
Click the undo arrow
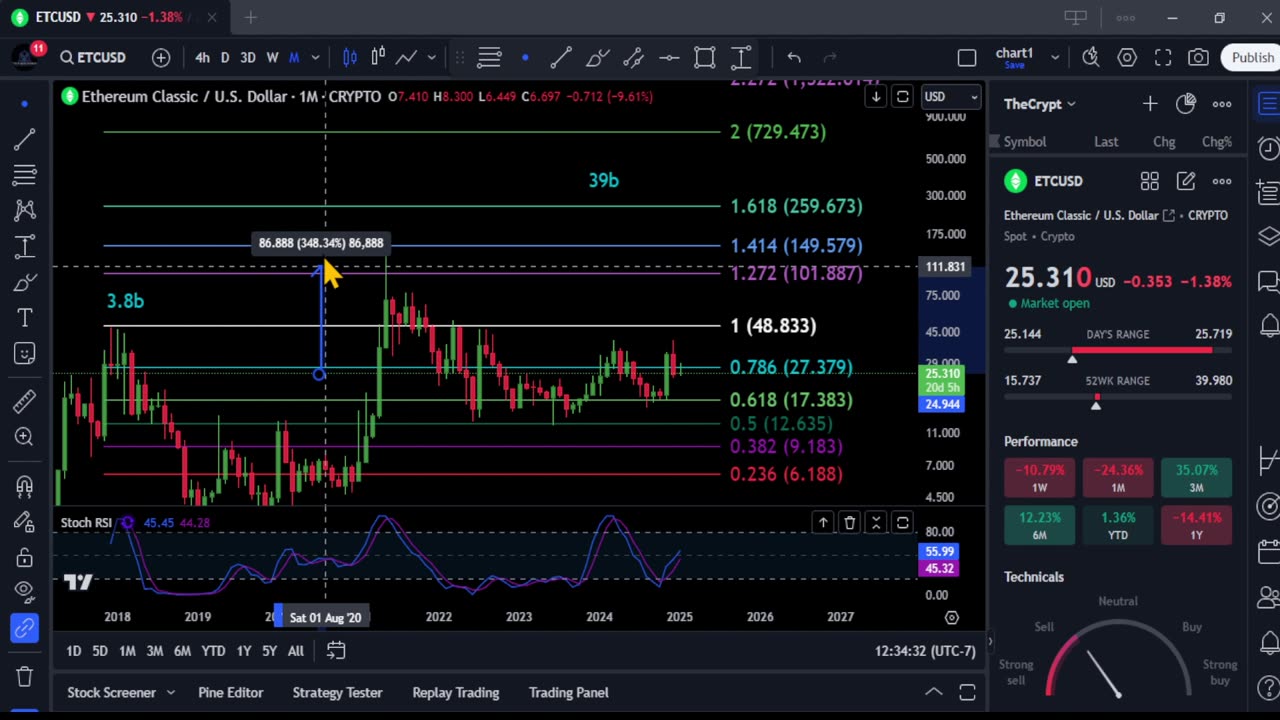pyautogui.click(x=794, y=57)
